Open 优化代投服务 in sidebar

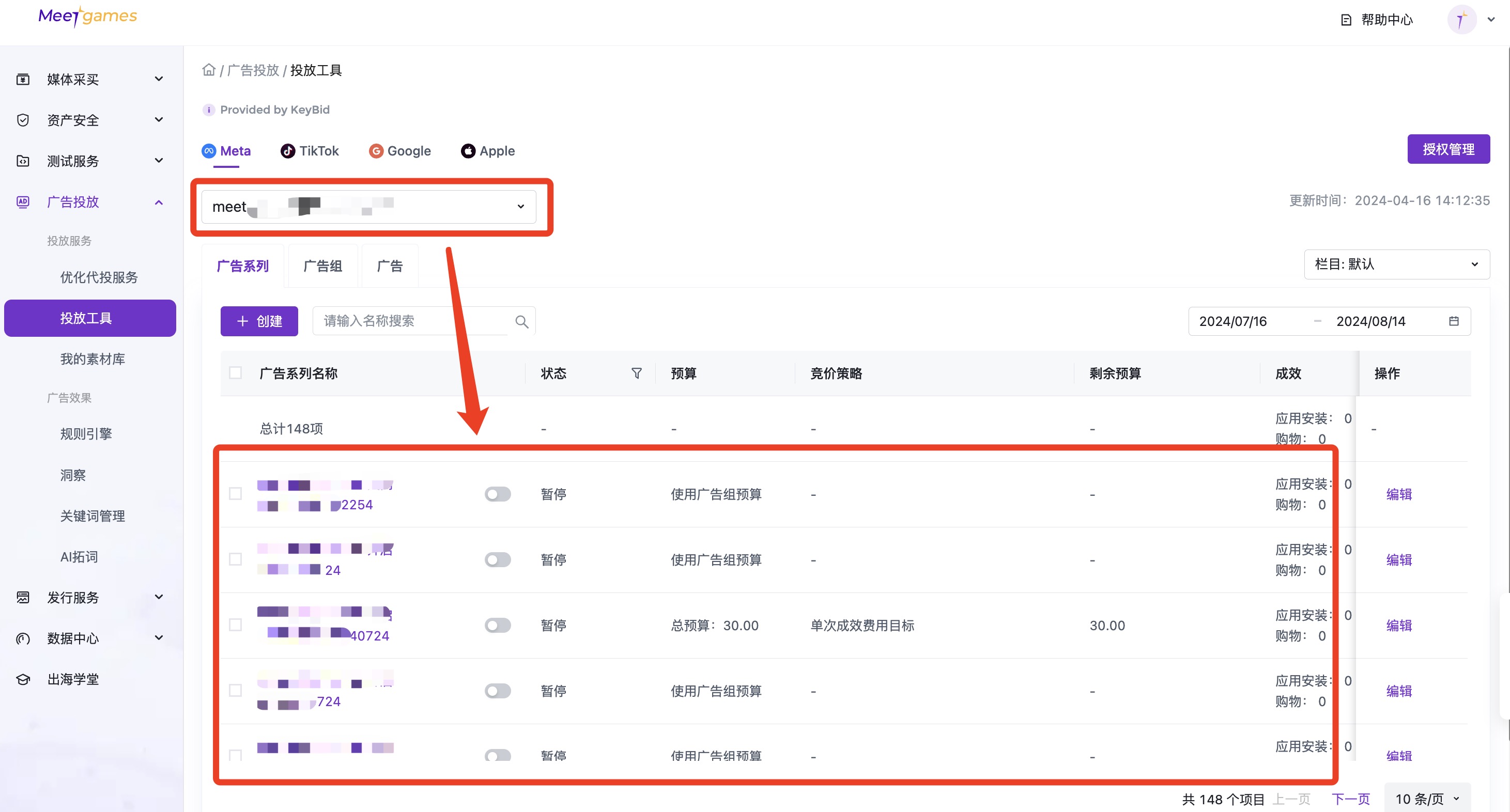pyautogui.click(x=99, y=278)
